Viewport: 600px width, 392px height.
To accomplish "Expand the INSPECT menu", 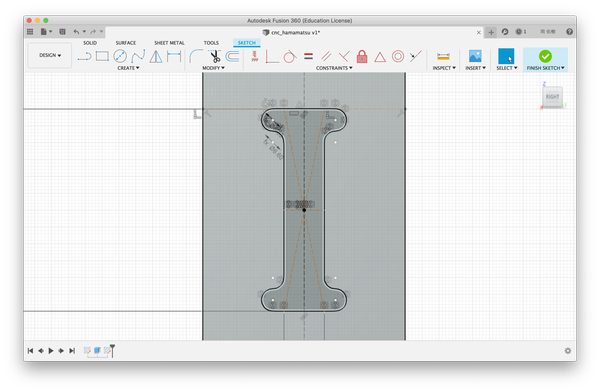I will point(444,68).
